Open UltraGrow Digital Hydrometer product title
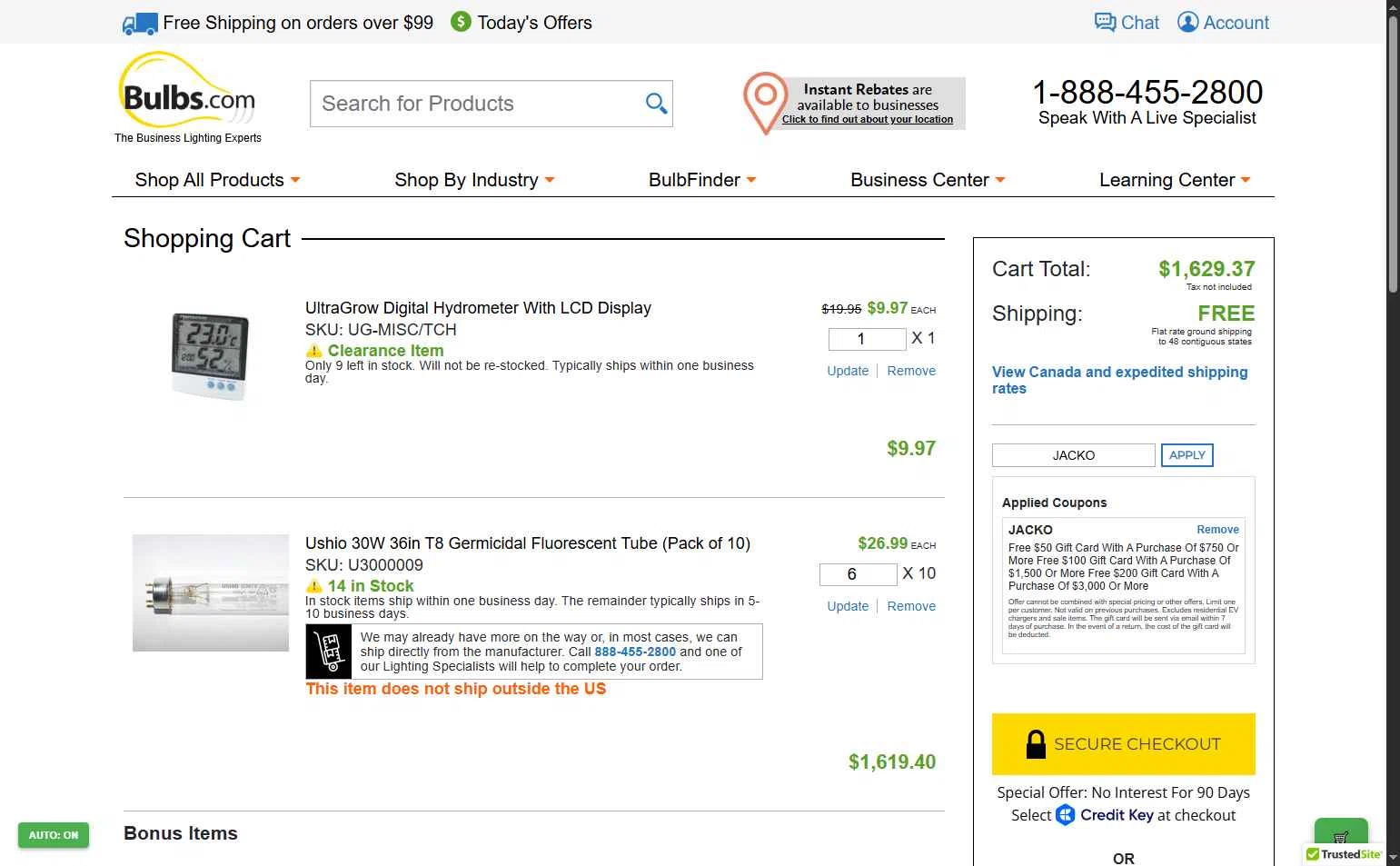 (x=478, y=308)
